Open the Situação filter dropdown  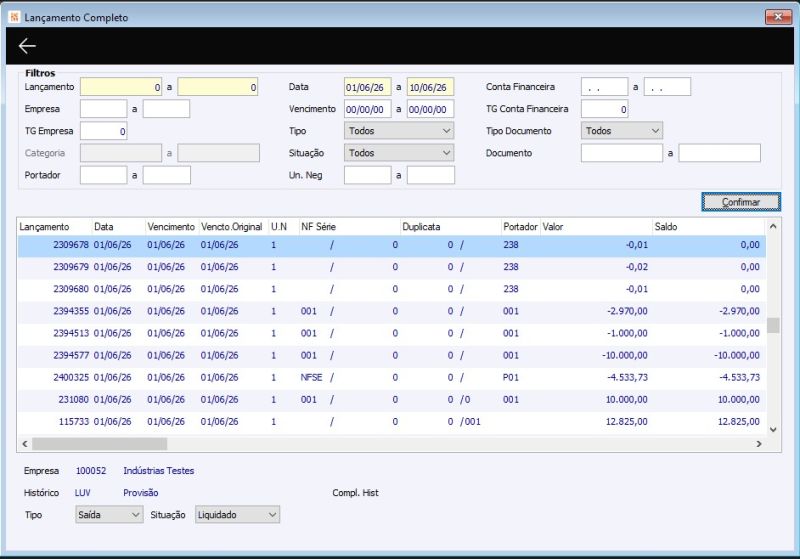[x=398, y=153]
